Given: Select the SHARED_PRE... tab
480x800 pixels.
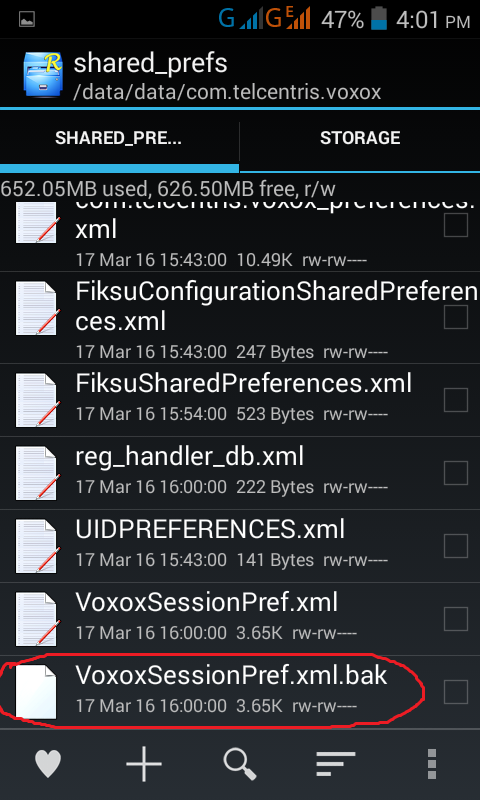Looking at the screenshot, I should tap(119, 138).
